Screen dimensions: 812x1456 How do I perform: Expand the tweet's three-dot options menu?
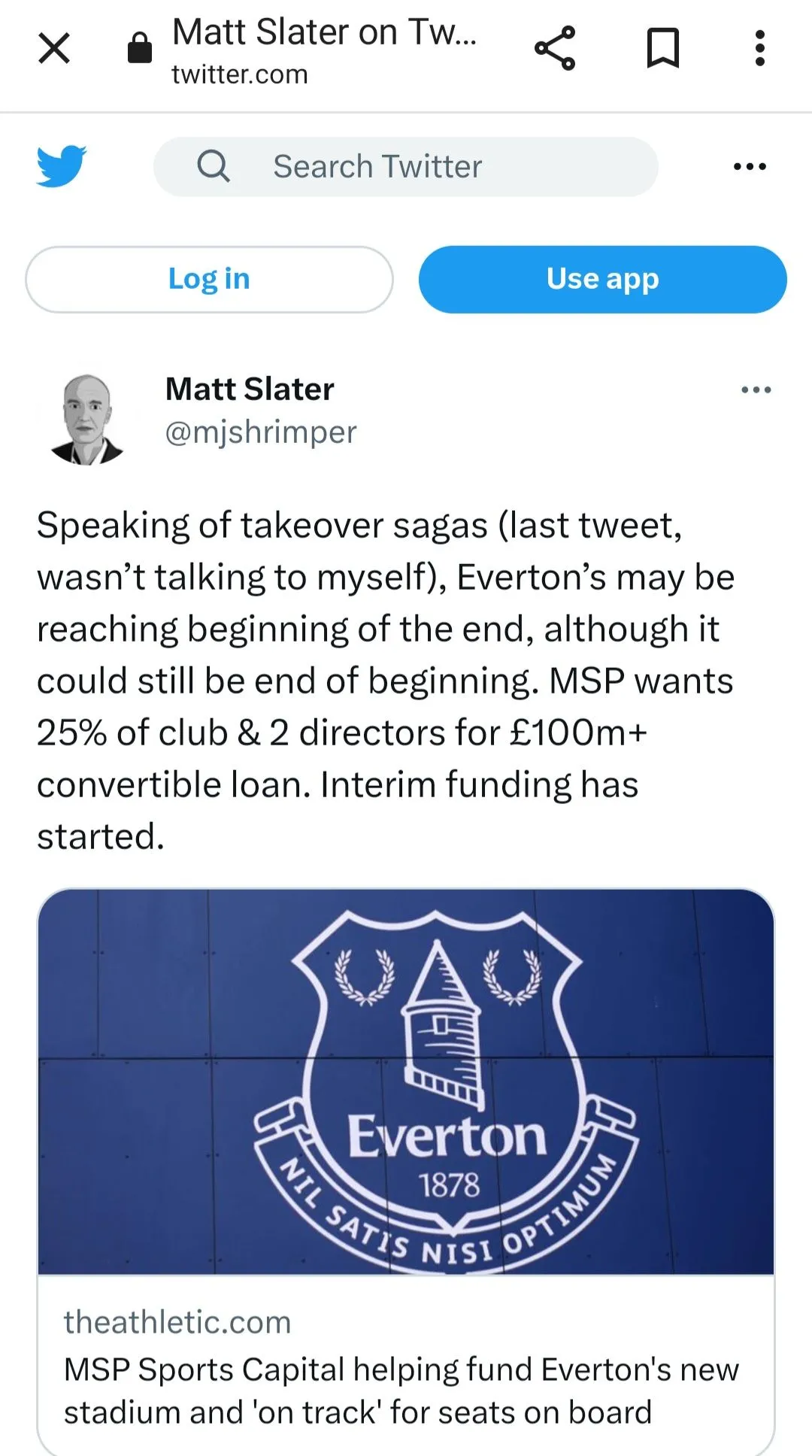click(756, 390)
